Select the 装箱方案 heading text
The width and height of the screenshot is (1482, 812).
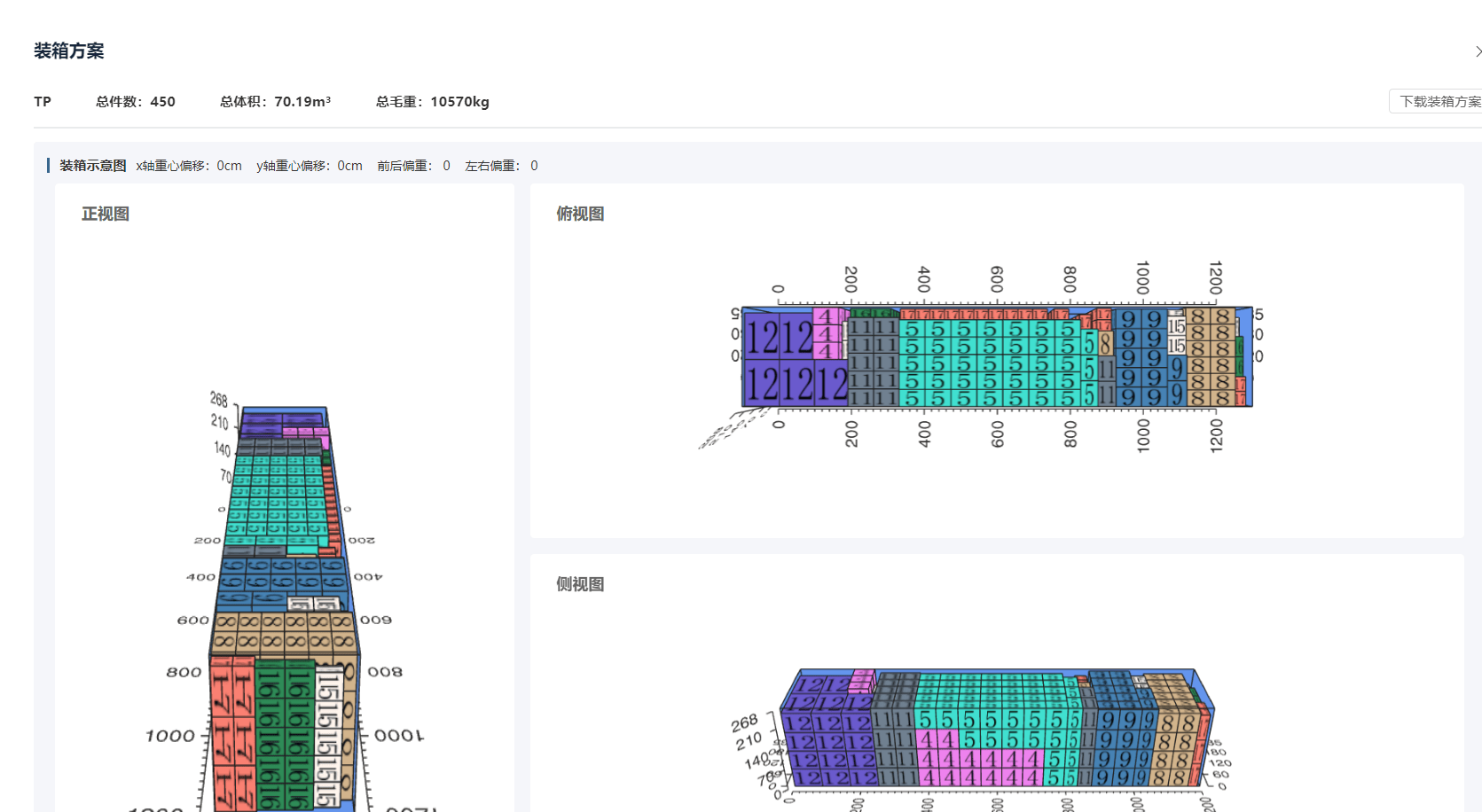tap(69, 51)
